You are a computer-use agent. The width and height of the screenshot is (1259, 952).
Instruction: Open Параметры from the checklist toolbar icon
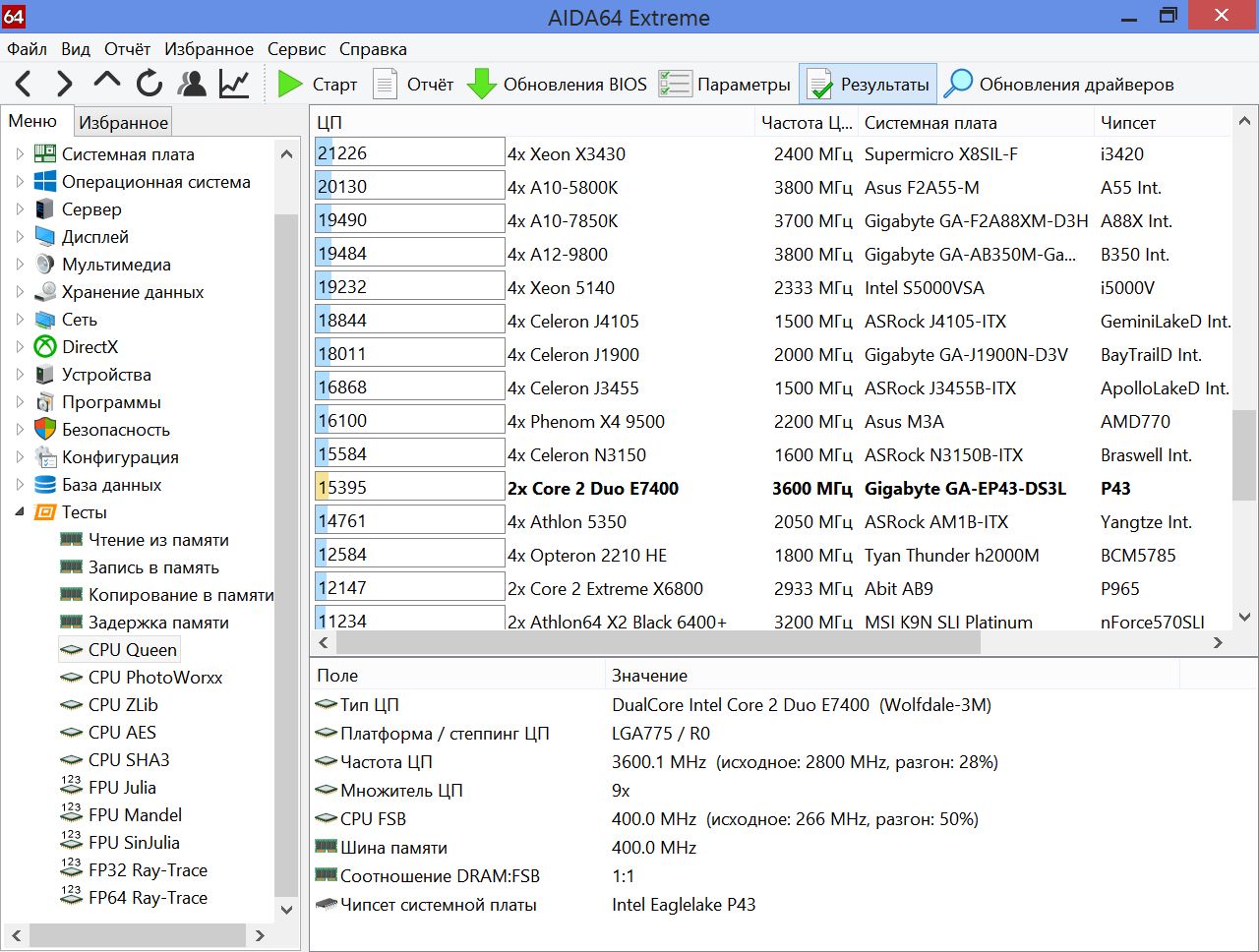click(725, 84)
